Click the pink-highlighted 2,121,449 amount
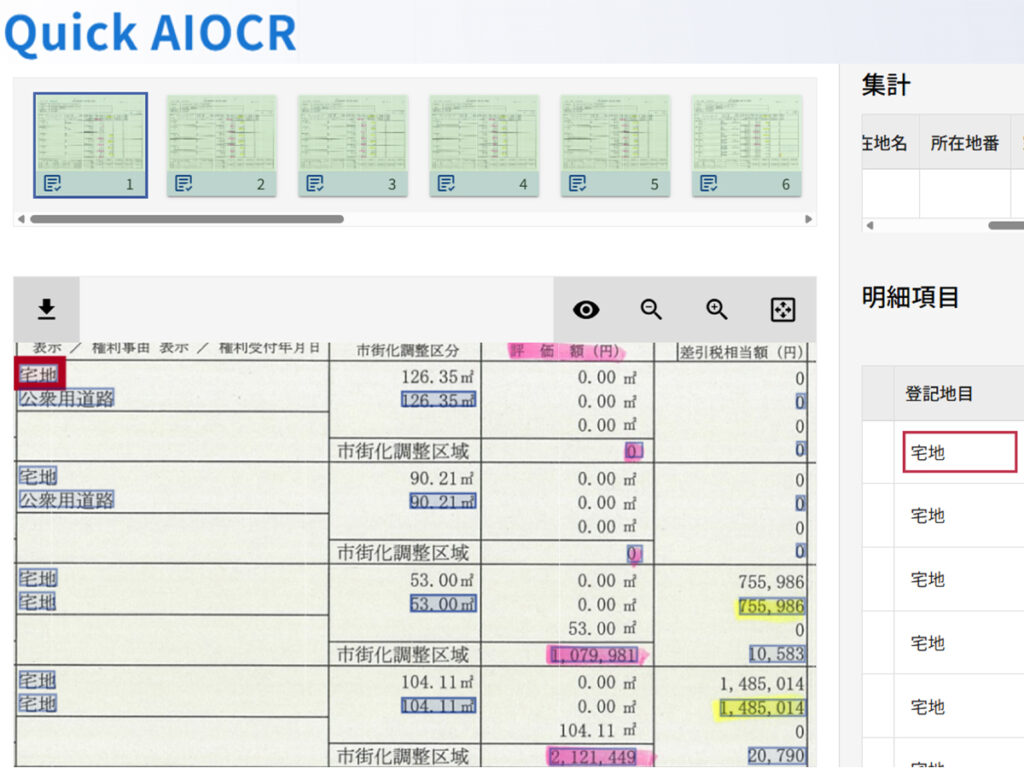The width and height of the screenshot is (1024, 768). pyautogui.click(x=594, y=757)
